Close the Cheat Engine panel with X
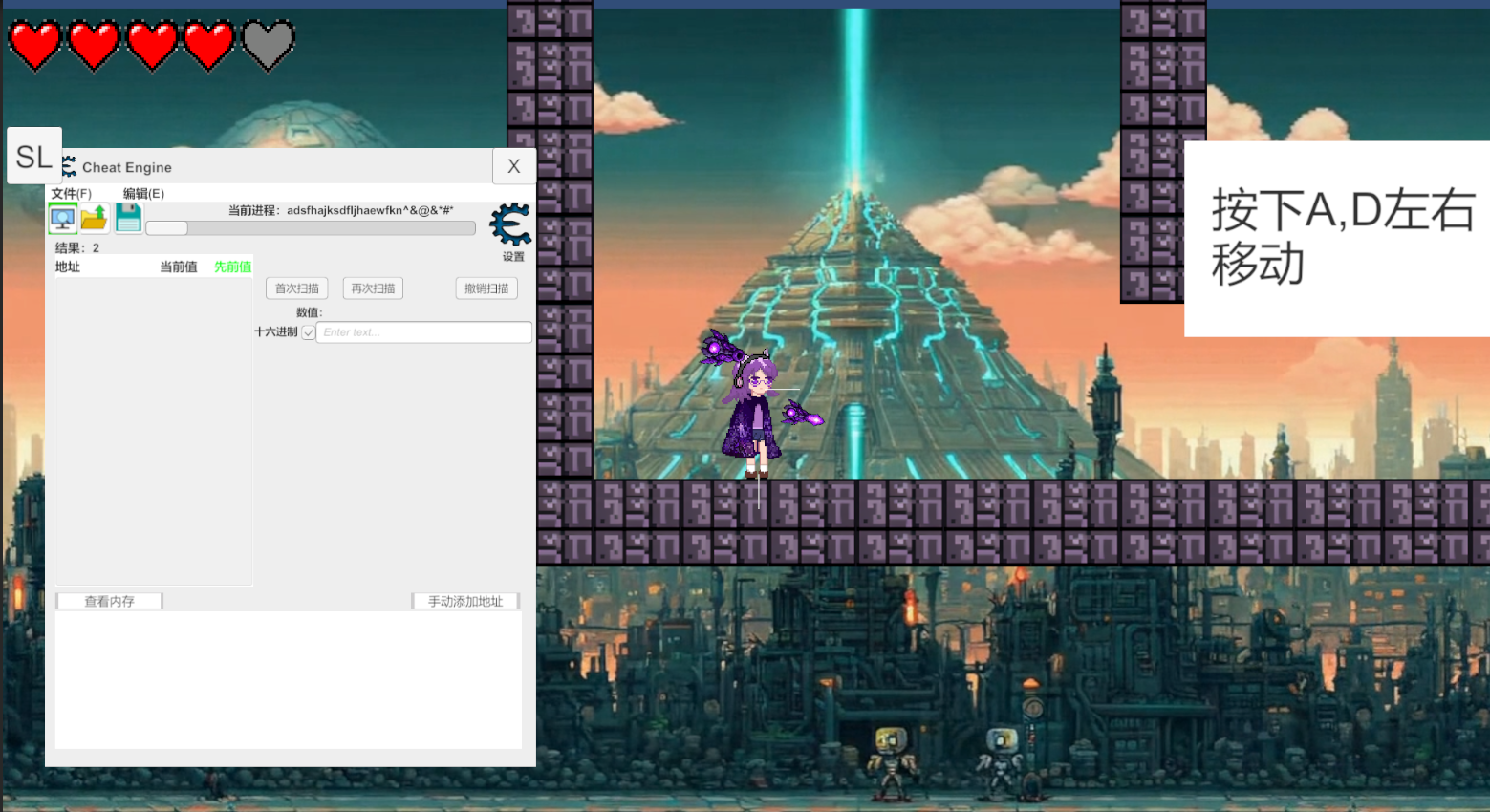 [514, 166]
